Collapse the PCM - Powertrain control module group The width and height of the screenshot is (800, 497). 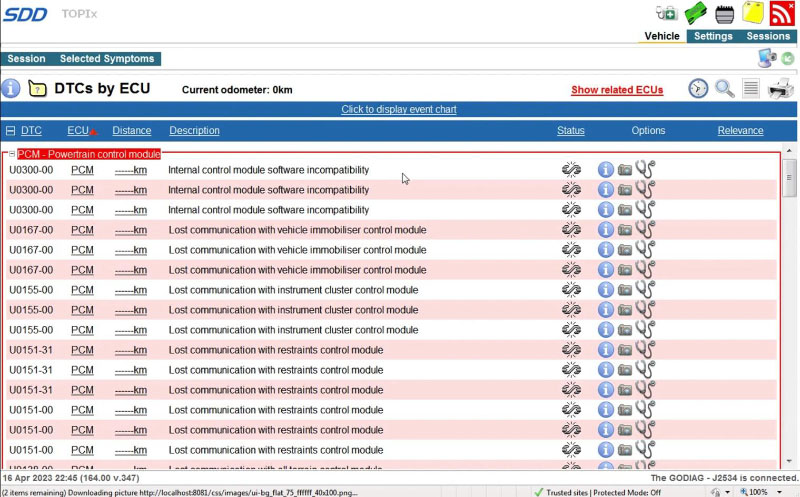pos(12,154)
